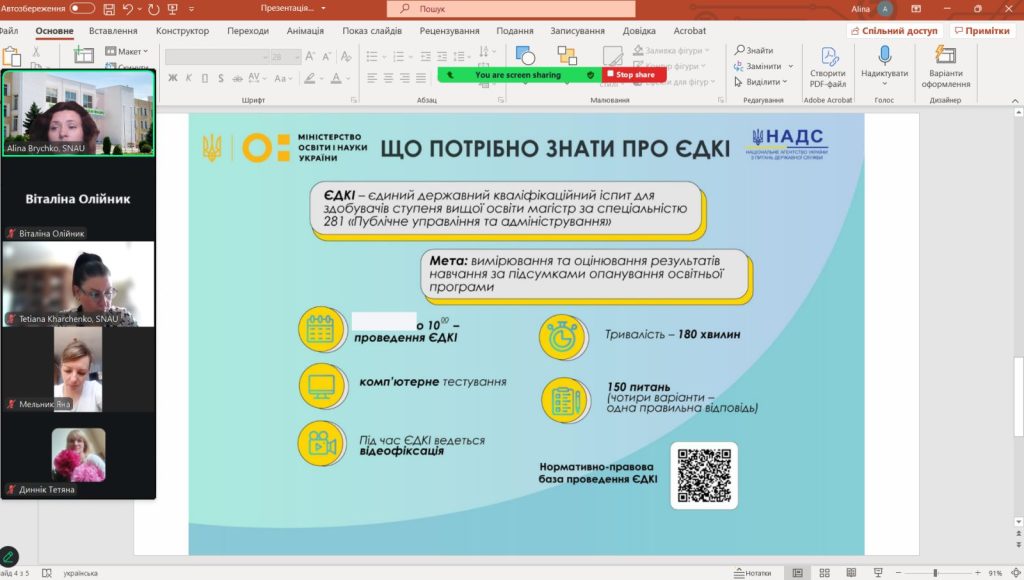Expand the Select (Виділити) dropdown
Viewport: 1024px width, 580px height.
tap(765, 82)
